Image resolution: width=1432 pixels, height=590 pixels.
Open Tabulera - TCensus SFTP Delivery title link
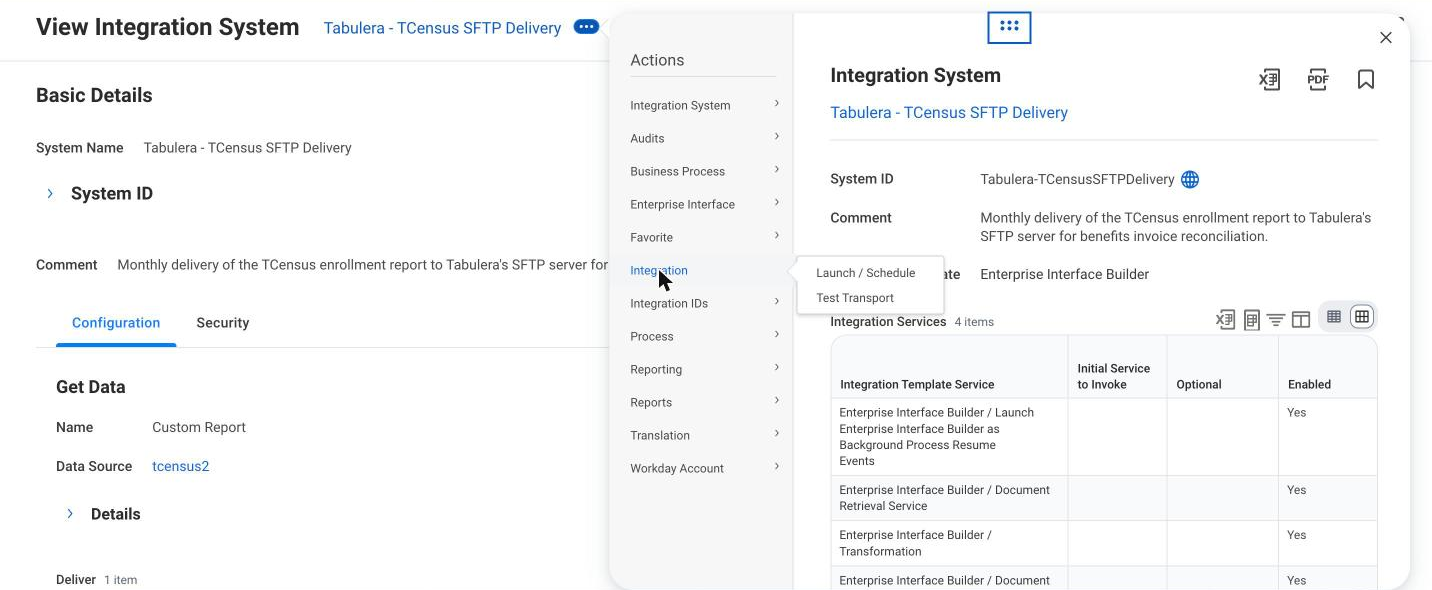[x=442, y=28]
